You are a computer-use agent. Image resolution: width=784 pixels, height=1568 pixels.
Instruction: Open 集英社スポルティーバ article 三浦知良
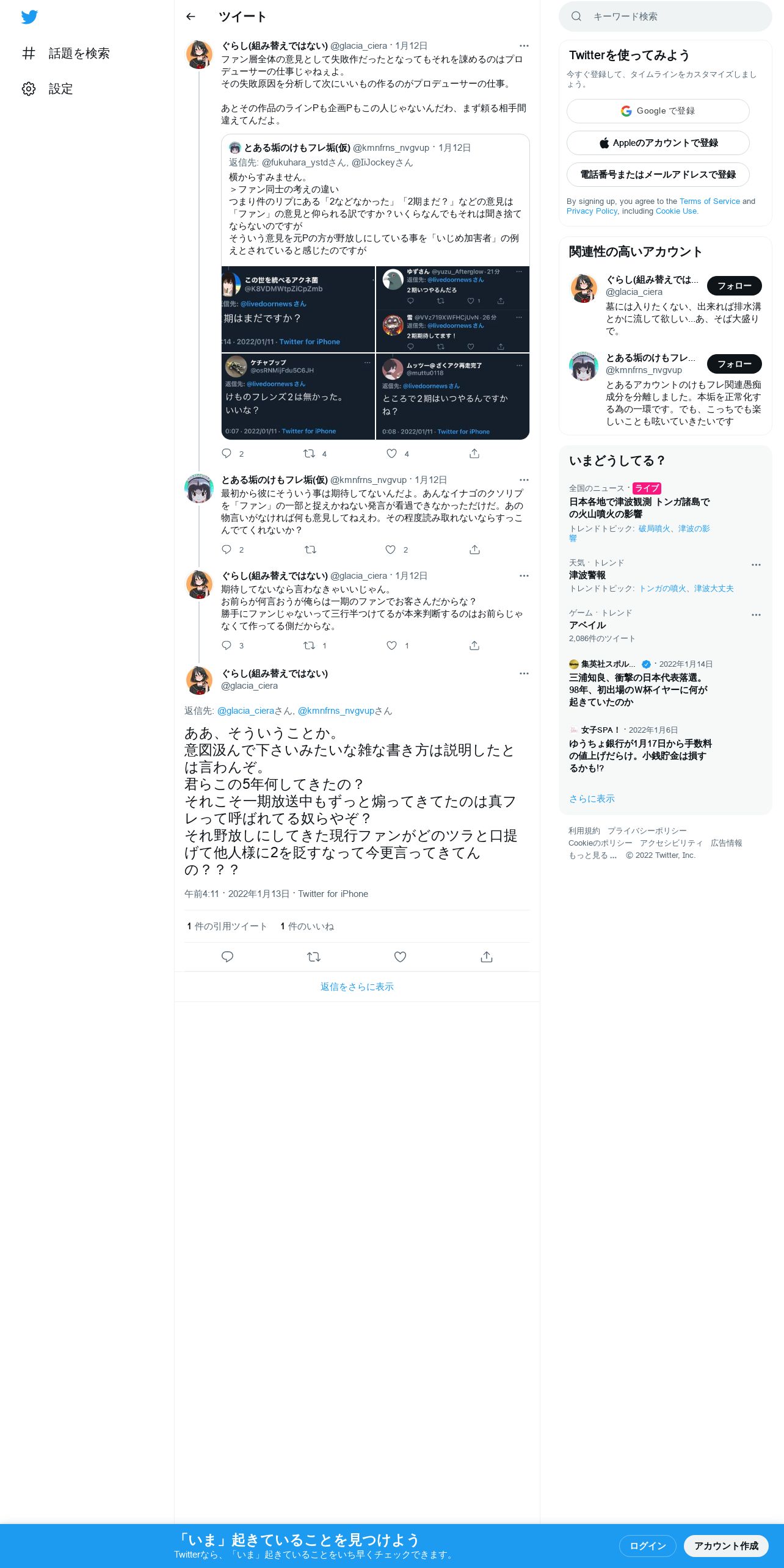click(638, 689)
